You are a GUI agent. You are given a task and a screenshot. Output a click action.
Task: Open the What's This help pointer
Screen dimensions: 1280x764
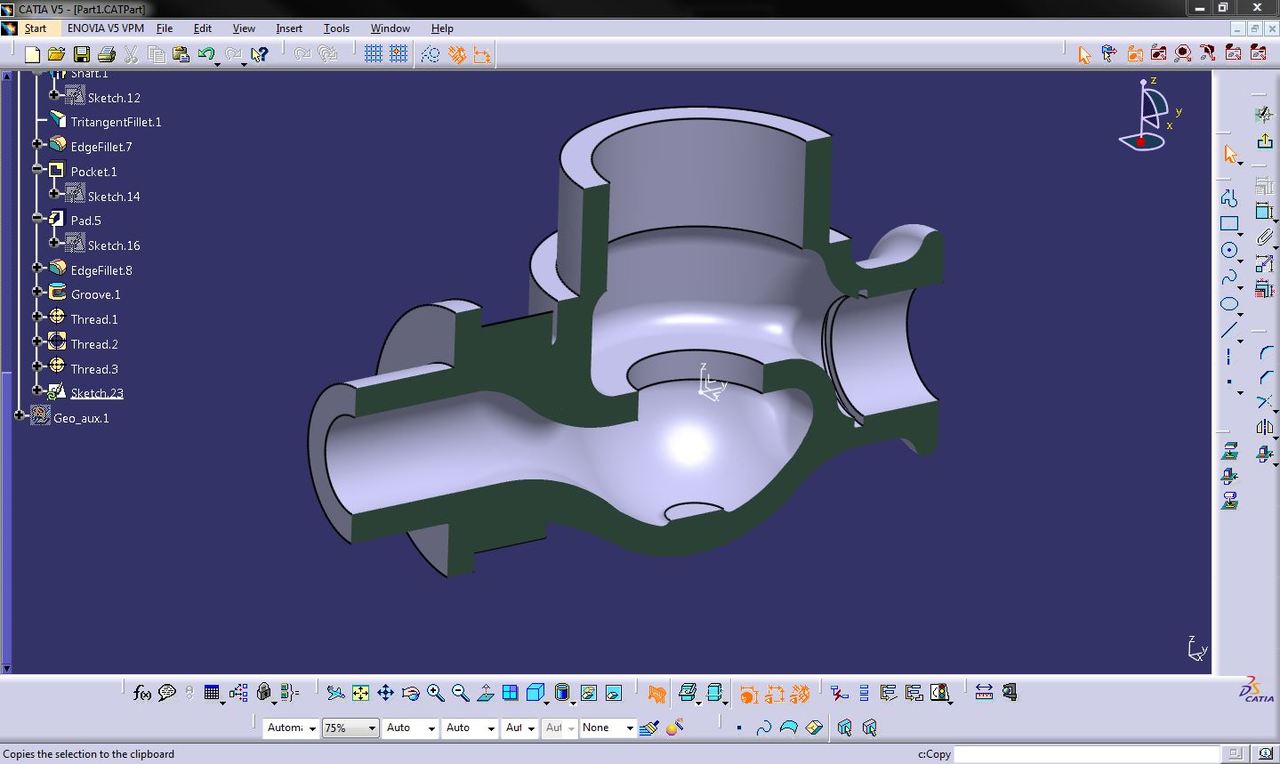pyautogui.click(x=260, y=54)
